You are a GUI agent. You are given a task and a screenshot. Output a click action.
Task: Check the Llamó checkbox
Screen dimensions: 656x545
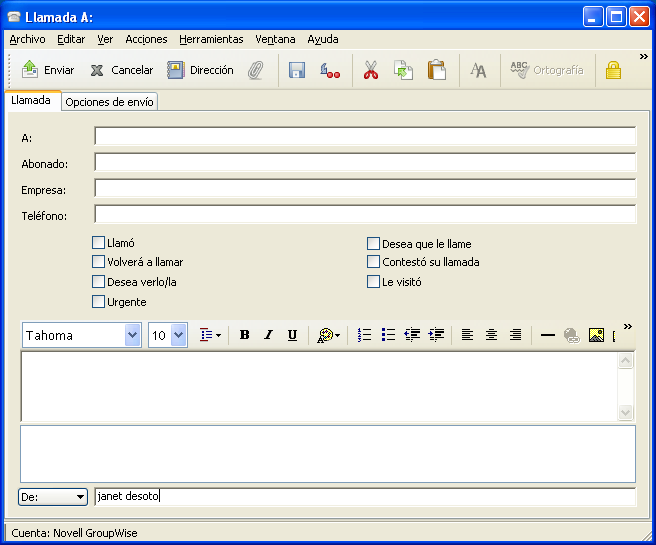tap(98, 242)
